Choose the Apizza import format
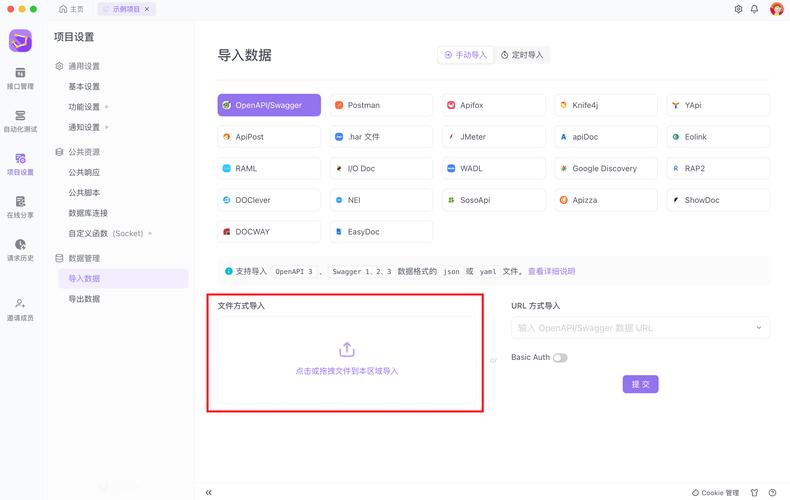 606,200
